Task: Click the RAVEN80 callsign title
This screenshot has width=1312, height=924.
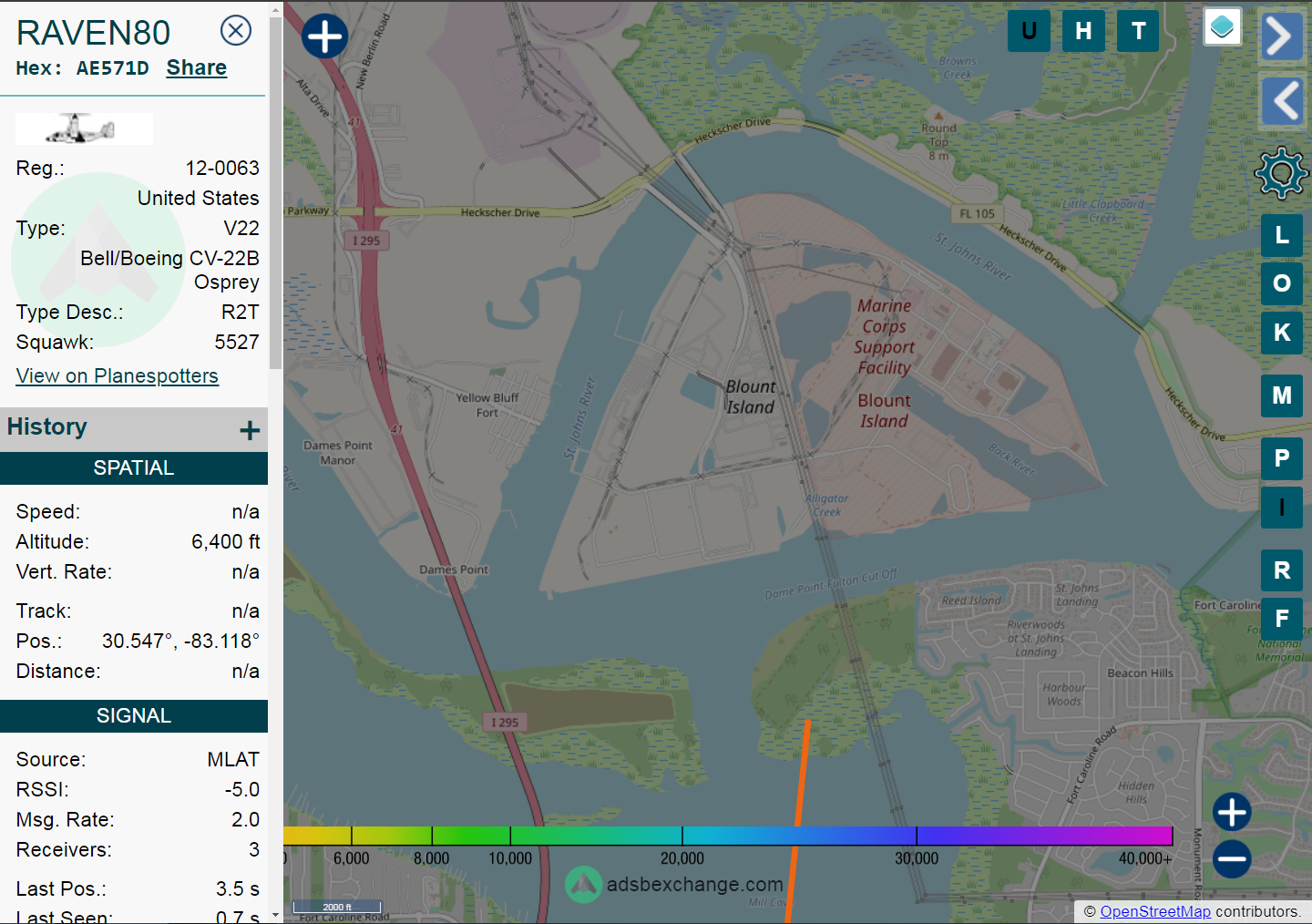Action: 94,33
